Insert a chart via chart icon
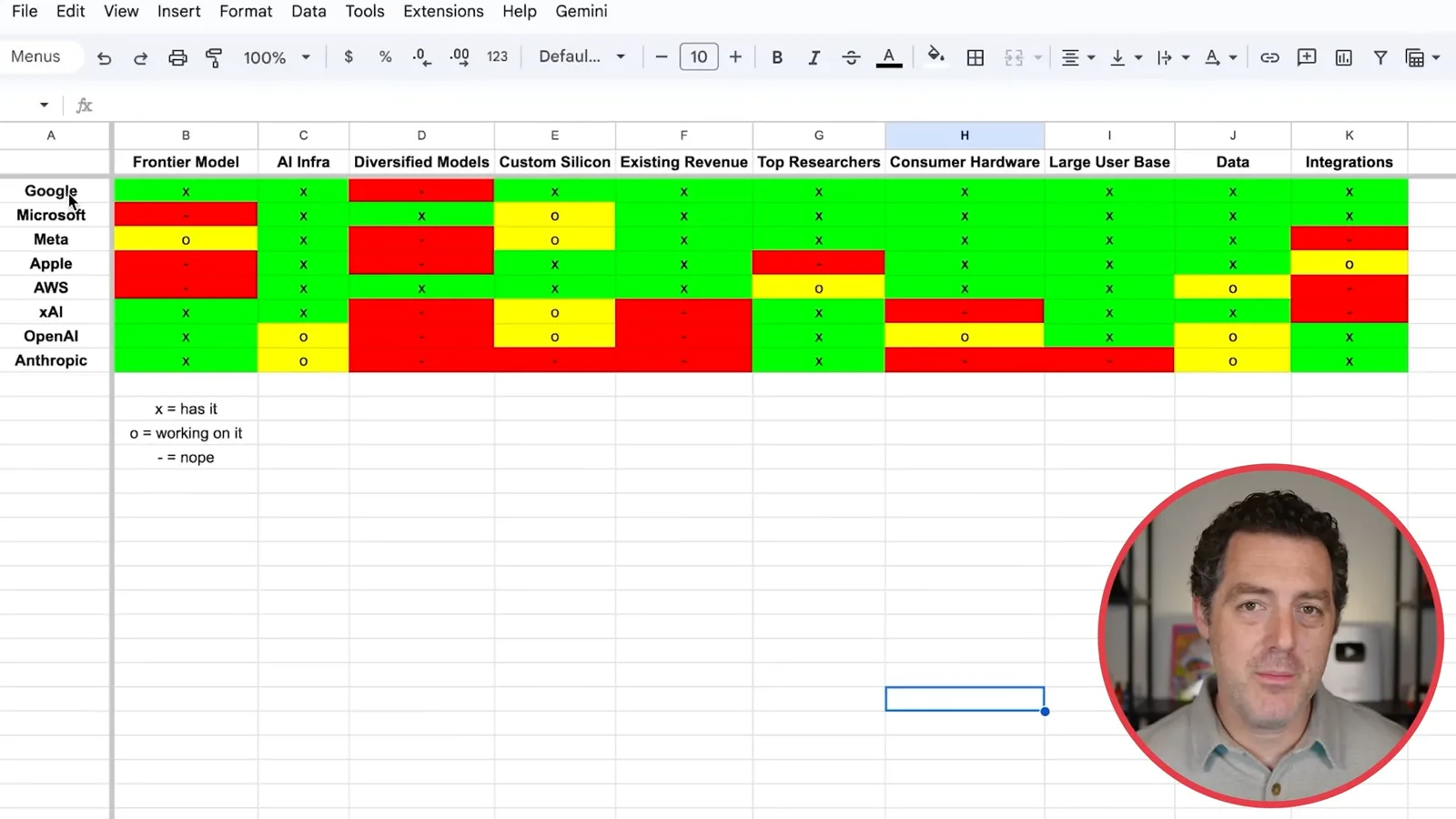 (1343, 57)
